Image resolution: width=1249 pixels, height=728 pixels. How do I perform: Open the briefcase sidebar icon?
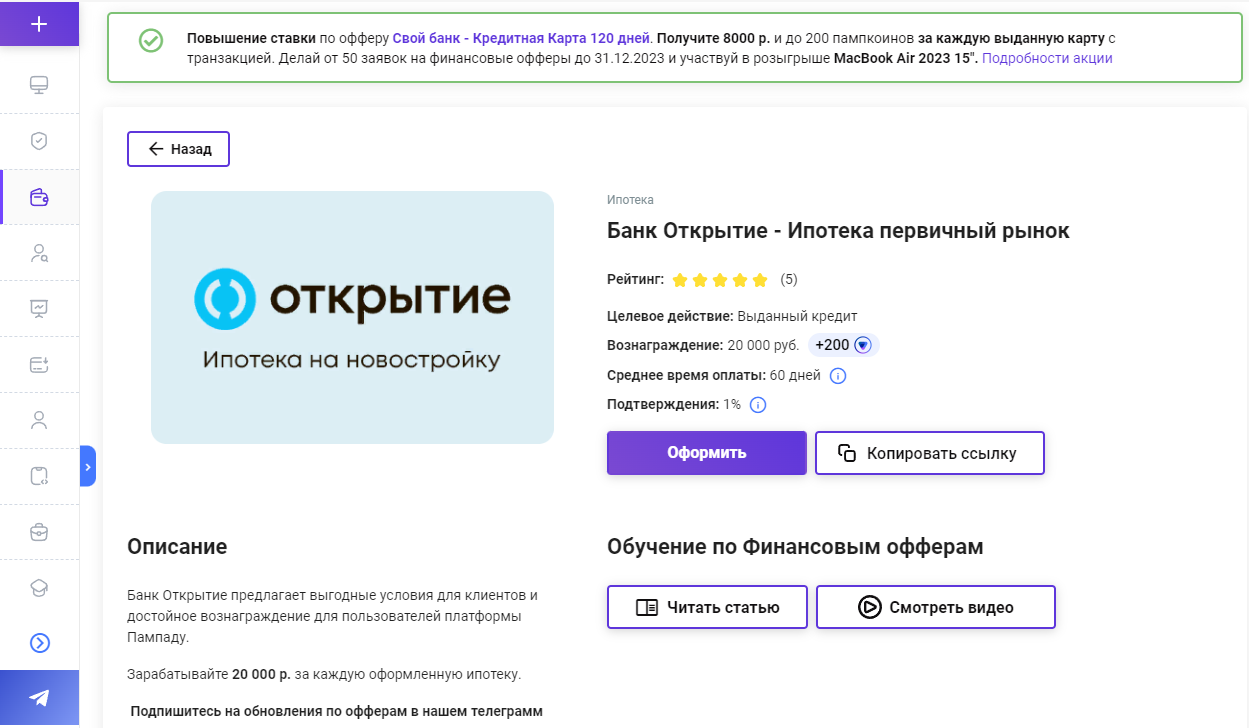39,531
